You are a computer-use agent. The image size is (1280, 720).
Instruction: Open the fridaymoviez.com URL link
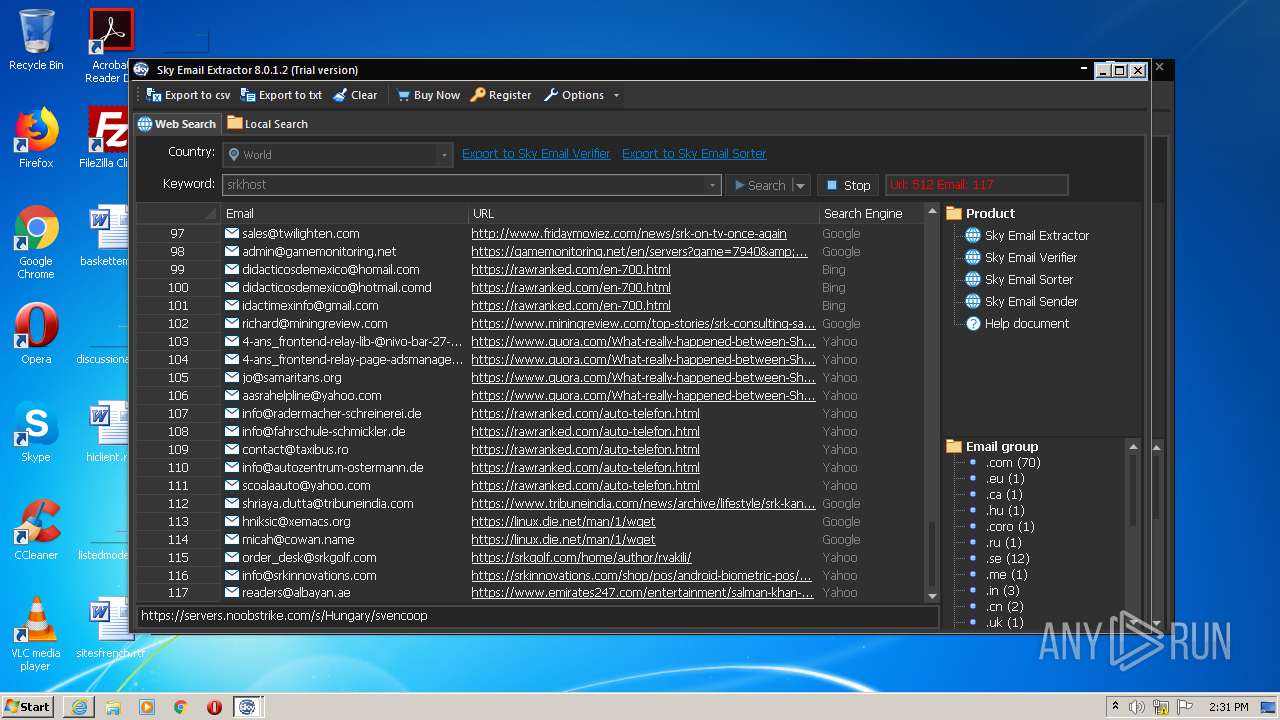(x=629, y=233)
